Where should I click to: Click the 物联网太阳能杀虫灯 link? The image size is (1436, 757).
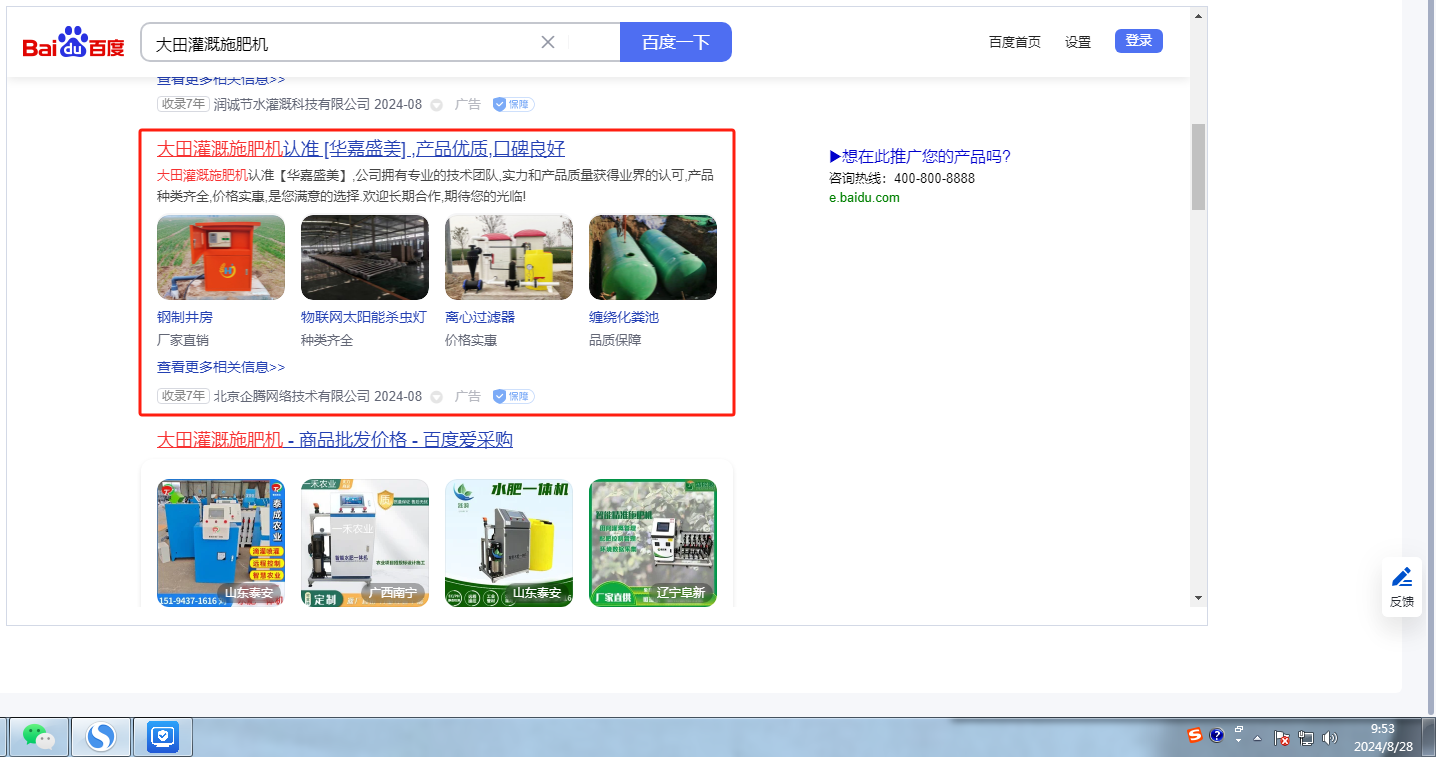pos(364,317)
